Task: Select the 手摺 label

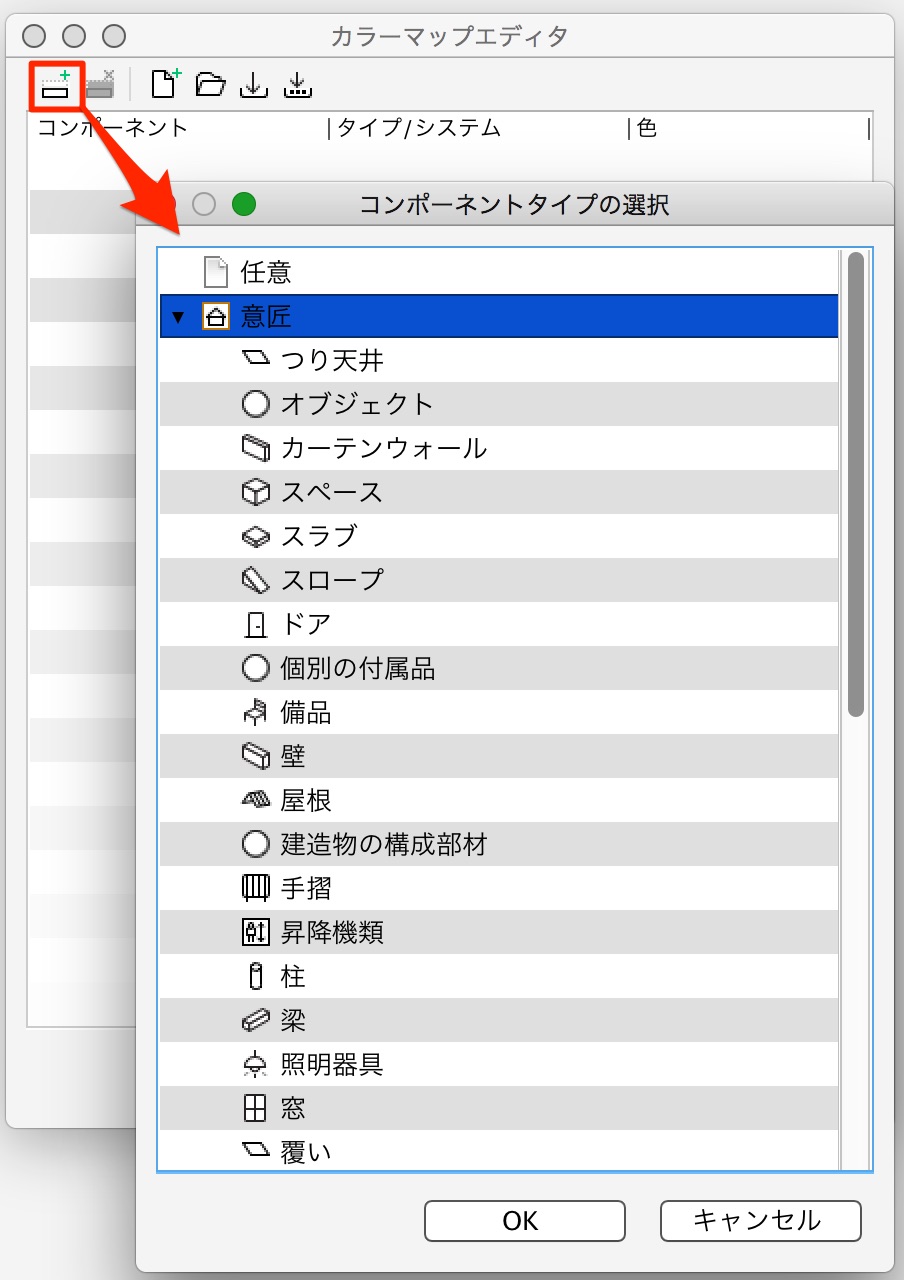Action: (x=306, y=889)
